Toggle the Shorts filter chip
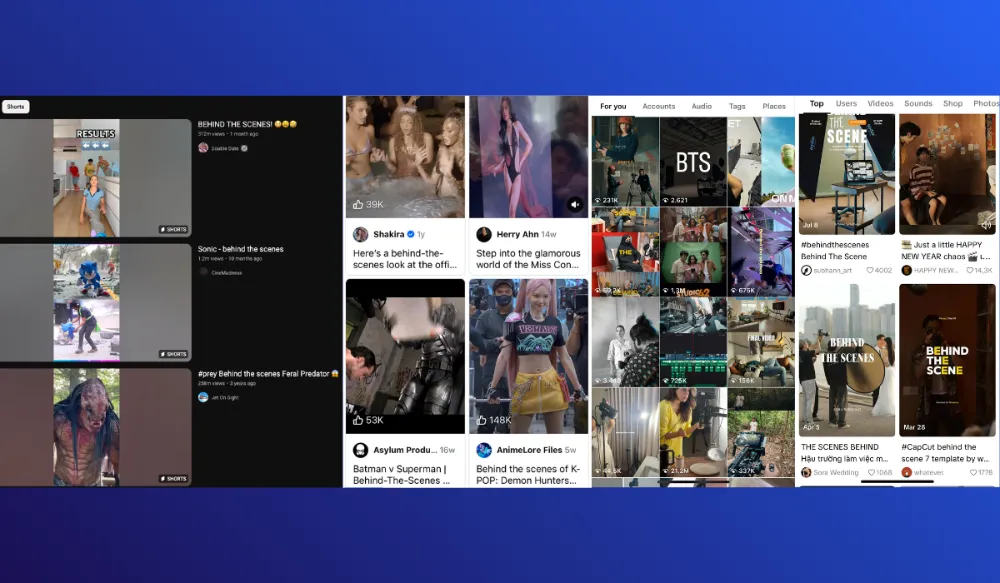1000x583 pixels. click(15, 107)
